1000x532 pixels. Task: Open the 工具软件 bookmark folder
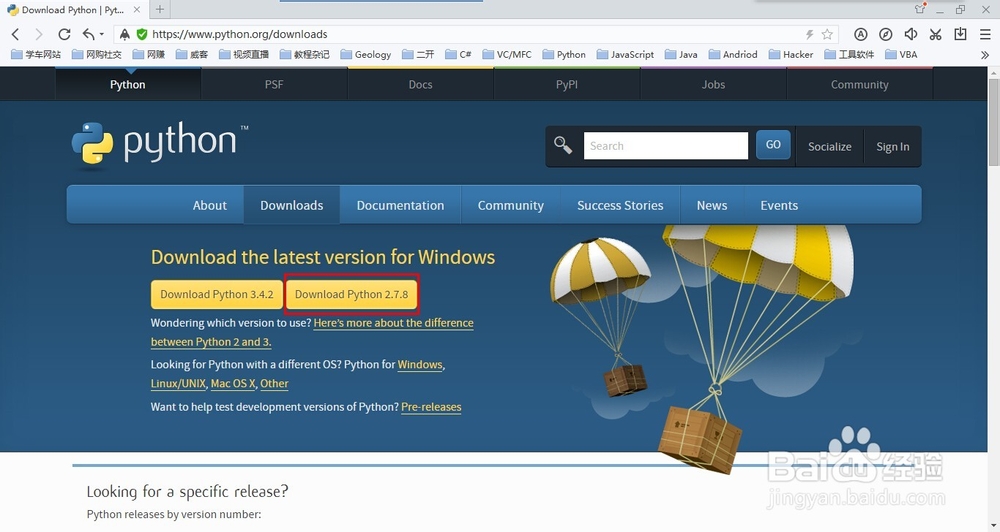(849, 55)
